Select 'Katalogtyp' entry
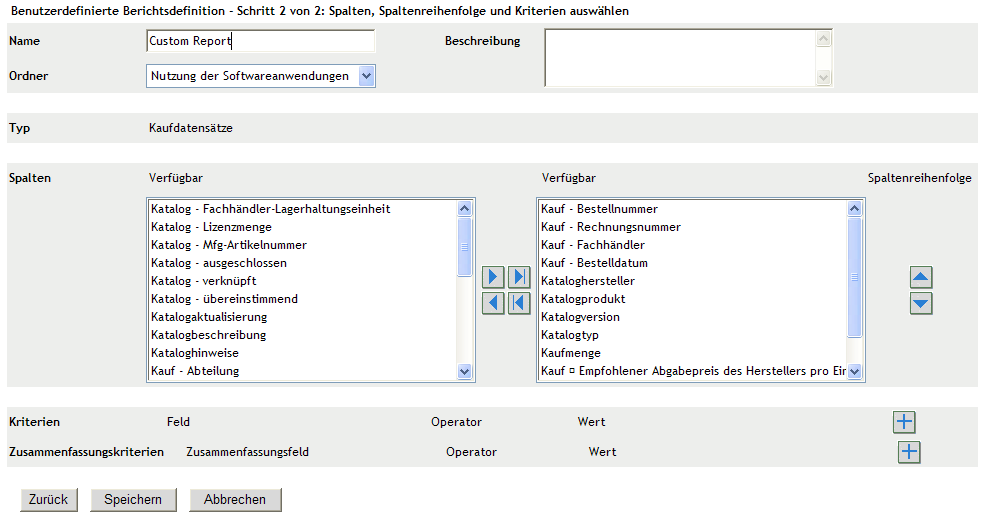The image size is (985, 525). pyautogui.click(x=694, y=335)
